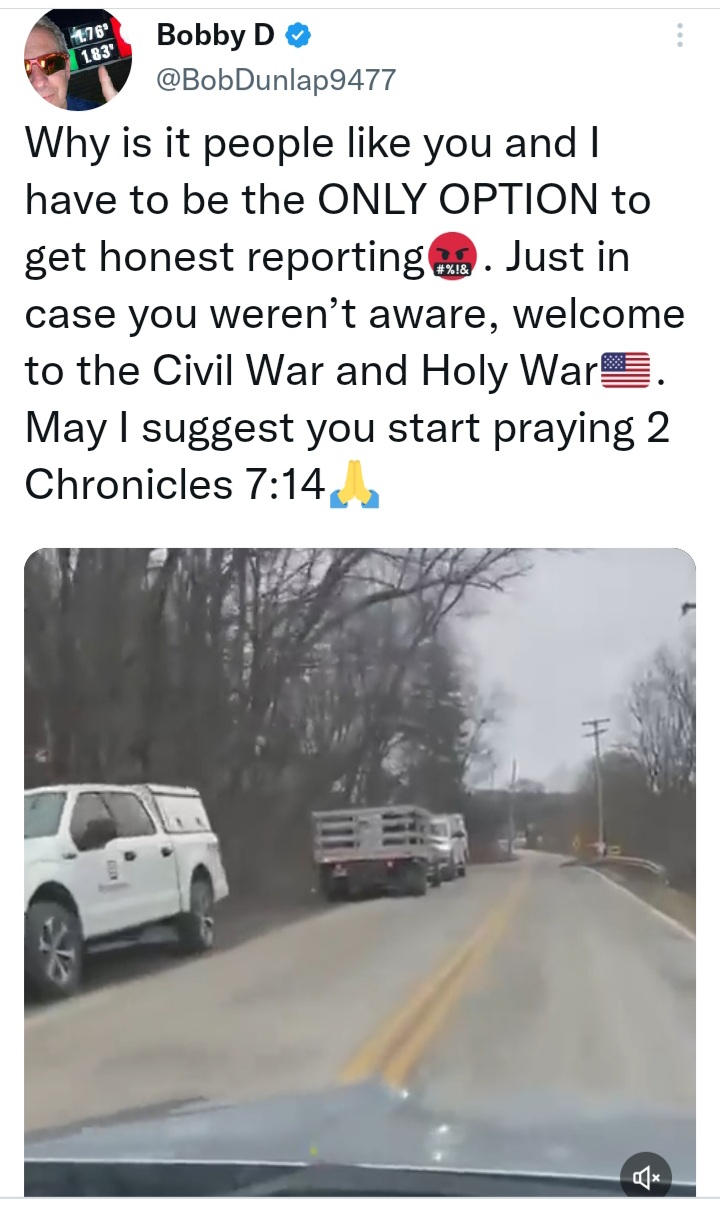The width and height of the screenshot is (720, 1226).
Task: Click the angry cursing face emoji
Action: 453,257
